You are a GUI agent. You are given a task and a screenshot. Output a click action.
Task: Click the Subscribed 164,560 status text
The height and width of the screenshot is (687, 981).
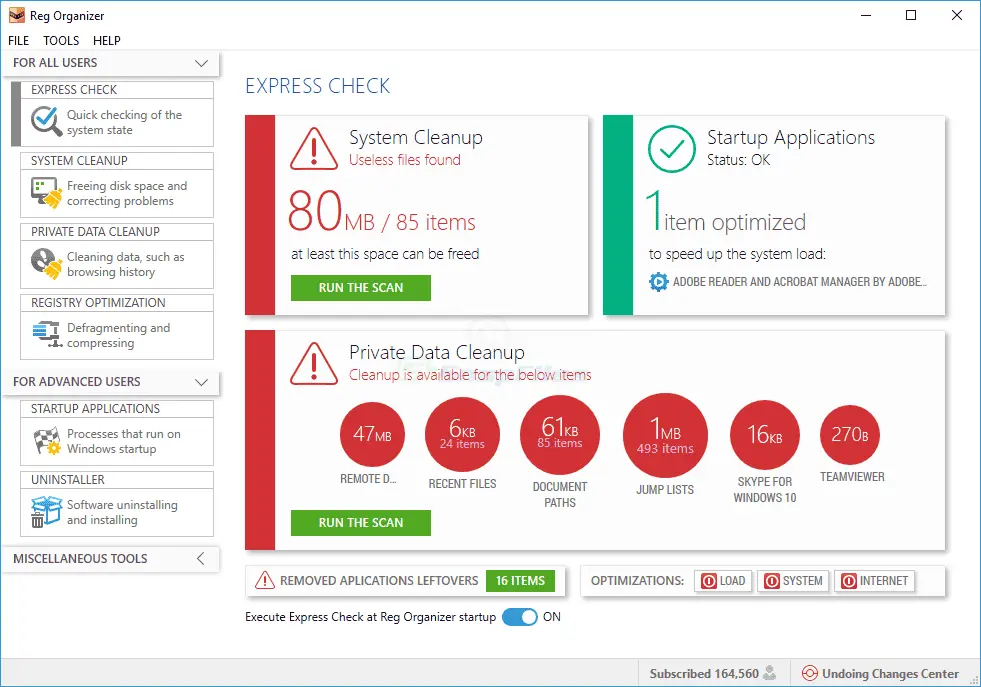(704, 674)
